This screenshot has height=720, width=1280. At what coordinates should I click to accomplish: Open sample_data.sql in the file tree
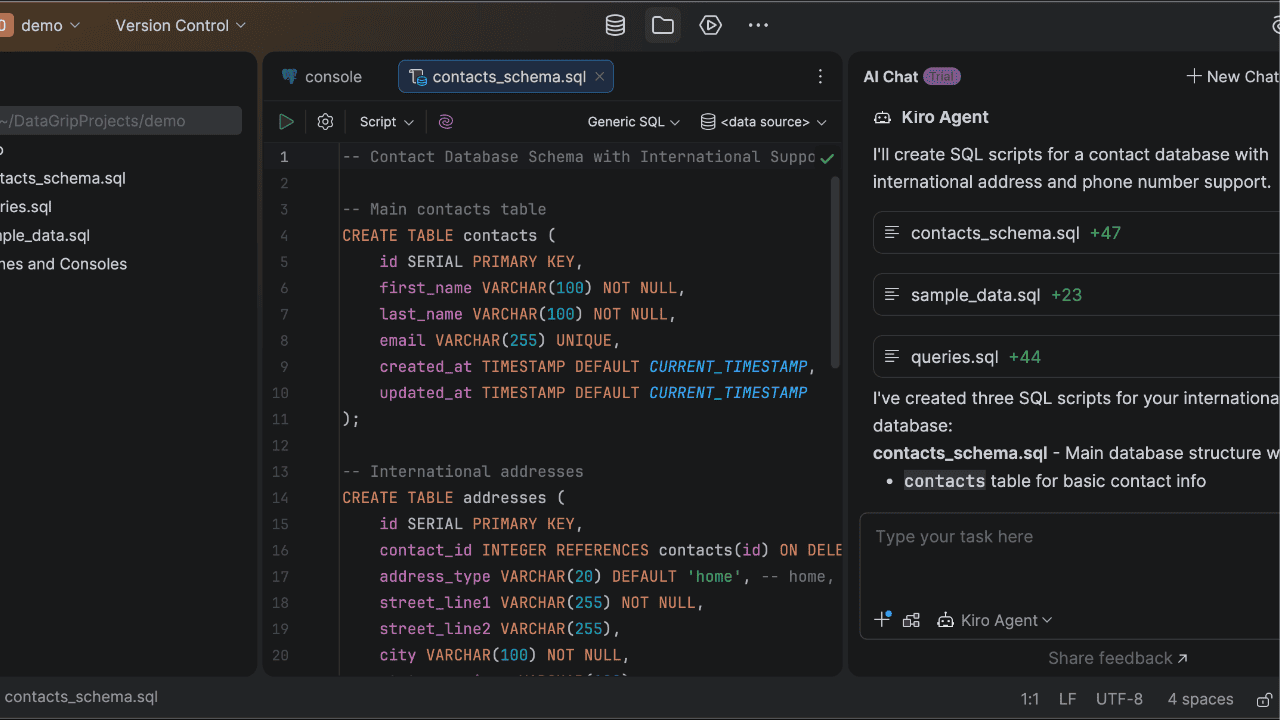(45, 236)
